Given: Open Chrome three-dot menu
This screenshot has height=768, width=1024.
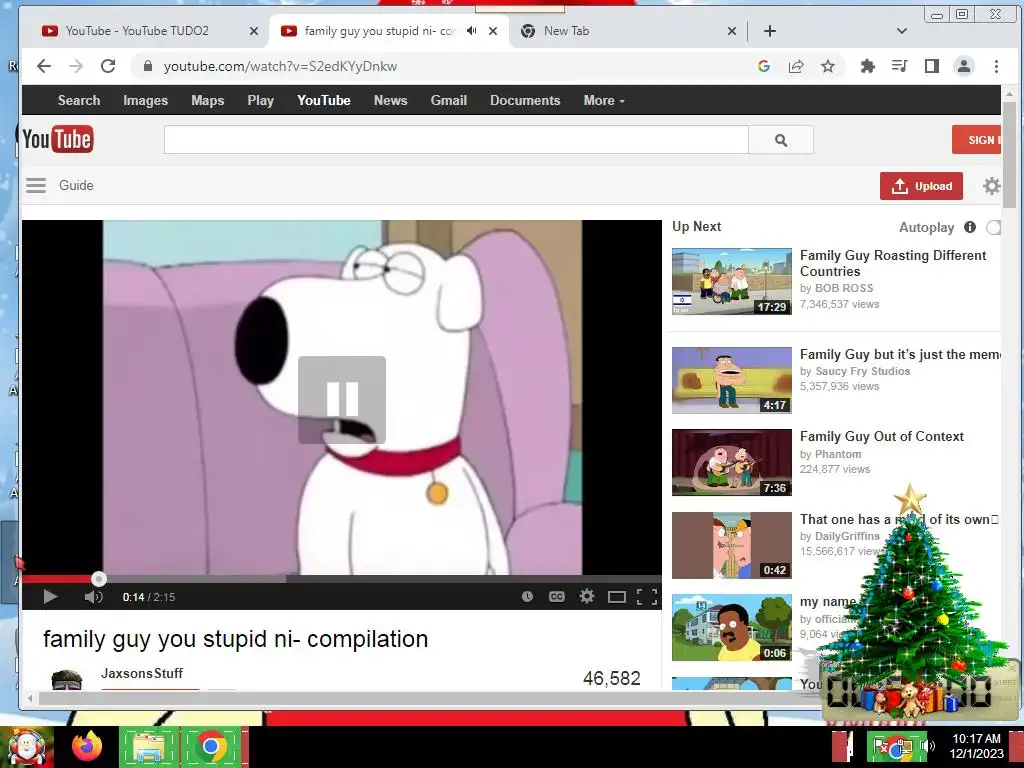Looking at the screenshot, I should click(x=996, y=66).
